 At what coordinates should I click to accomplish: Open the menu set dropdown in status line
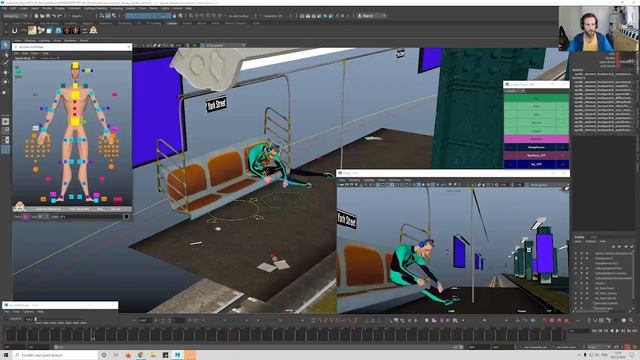pos(15,16)
